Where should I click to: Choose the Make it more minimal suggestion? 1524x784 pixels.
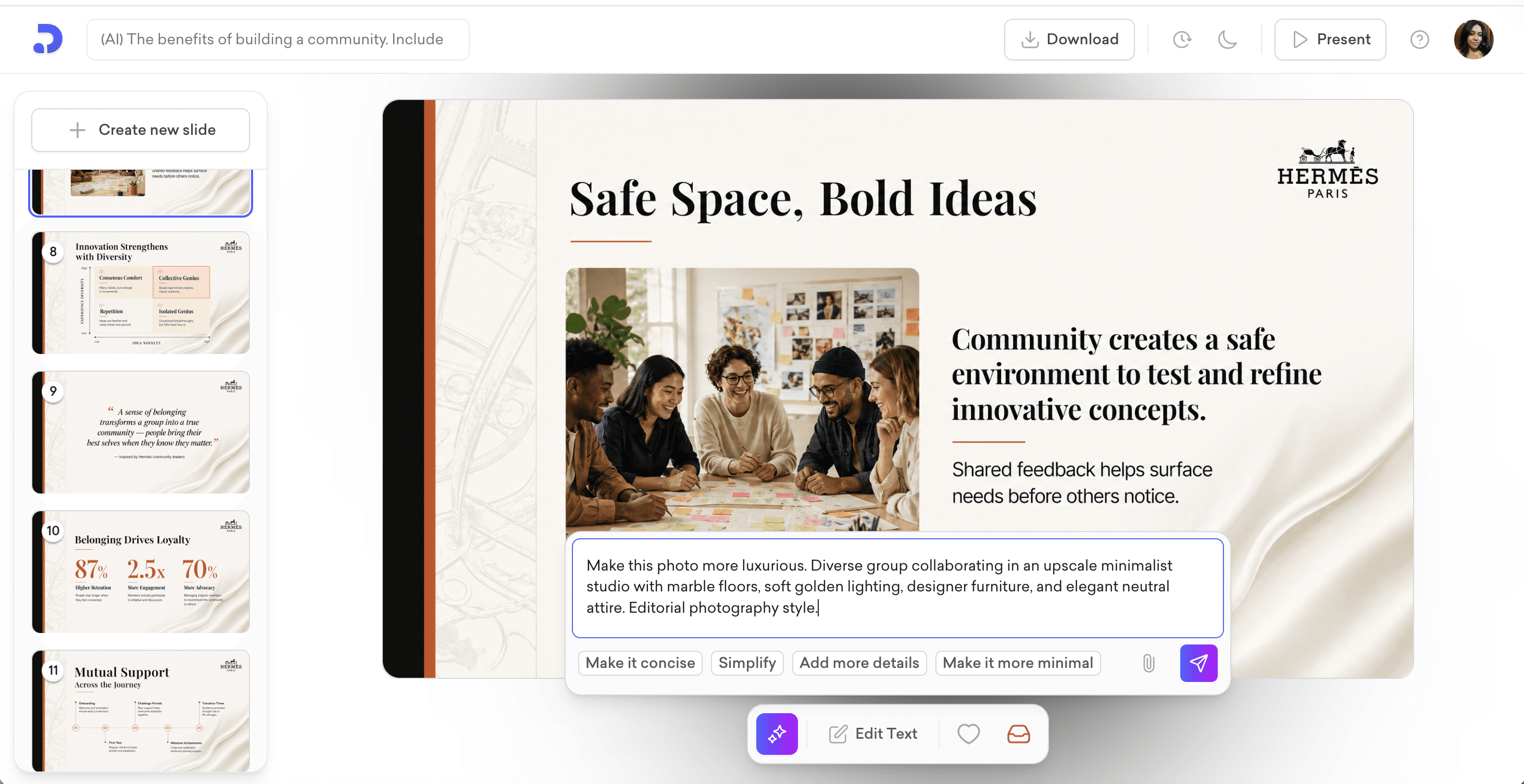[x=1018, y=663]
